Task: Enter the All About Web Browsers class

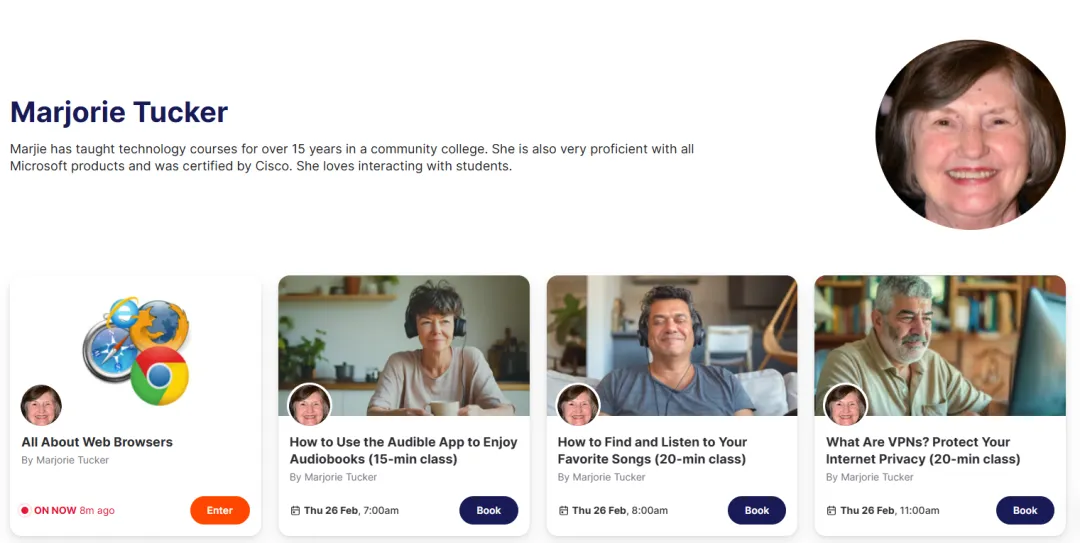Action: click(x=220, y=510)
